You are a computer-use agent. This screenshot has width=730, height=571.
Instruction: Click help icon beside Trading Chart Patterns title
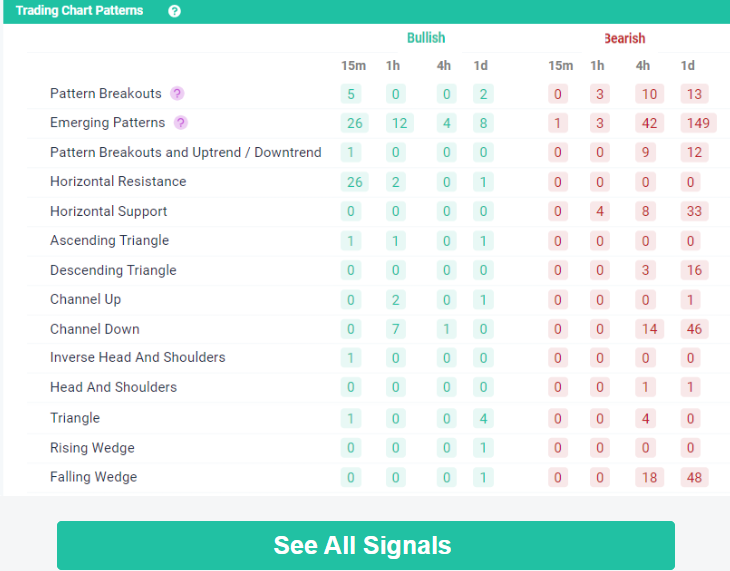[x=175, y=11]
